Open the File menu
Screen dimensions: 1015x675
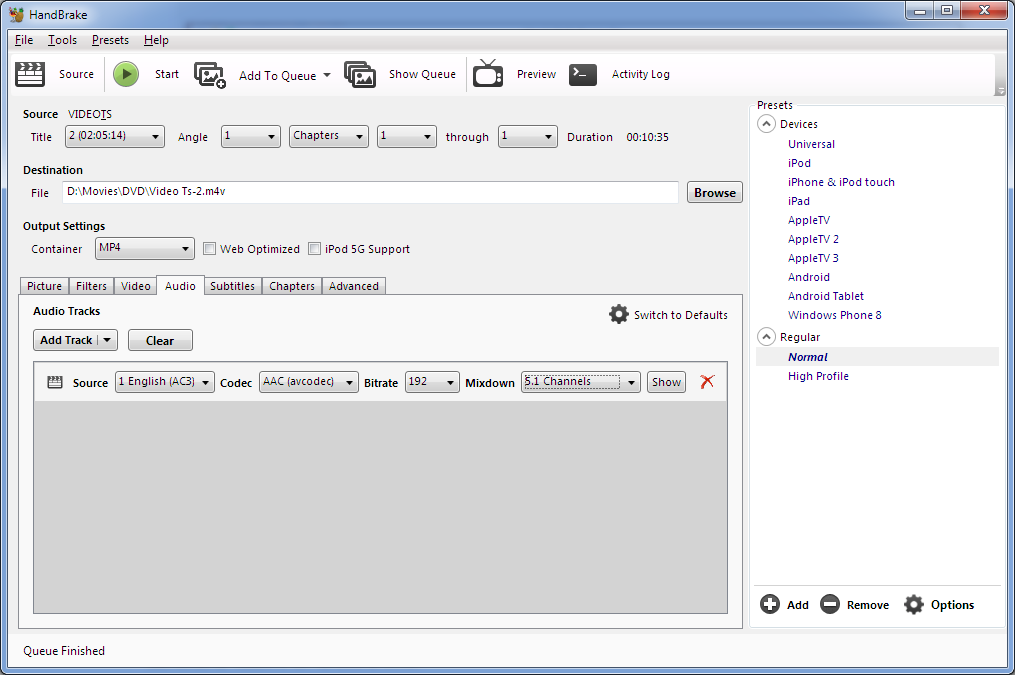(x=24, y=40)
